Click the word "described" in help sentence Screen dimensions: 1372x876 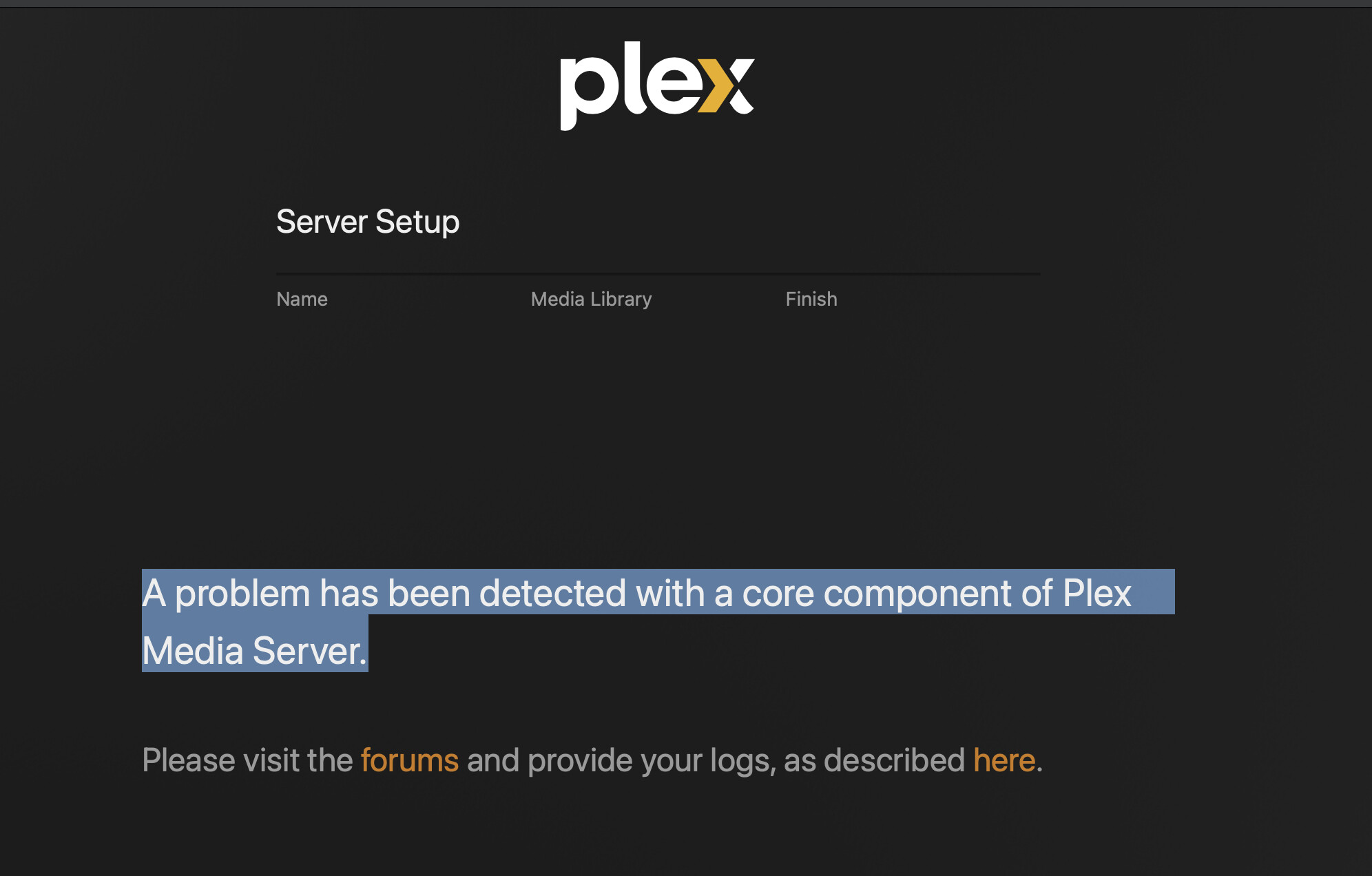point(893,760)
